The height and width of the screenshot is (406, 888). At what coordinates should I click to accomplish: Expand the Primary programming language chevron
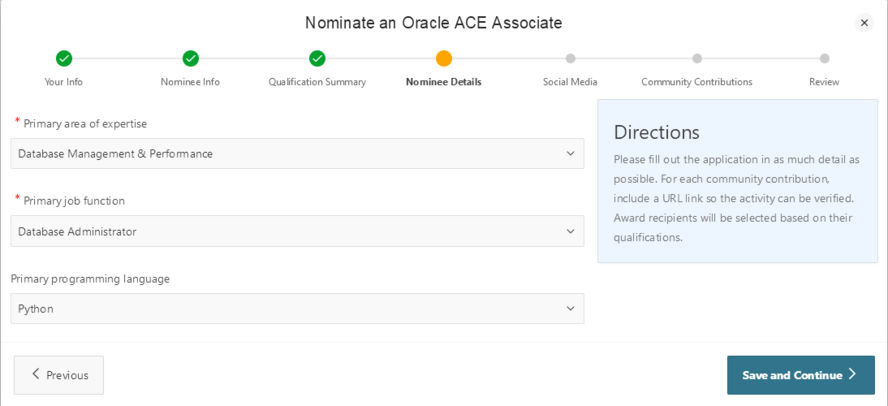570,309
